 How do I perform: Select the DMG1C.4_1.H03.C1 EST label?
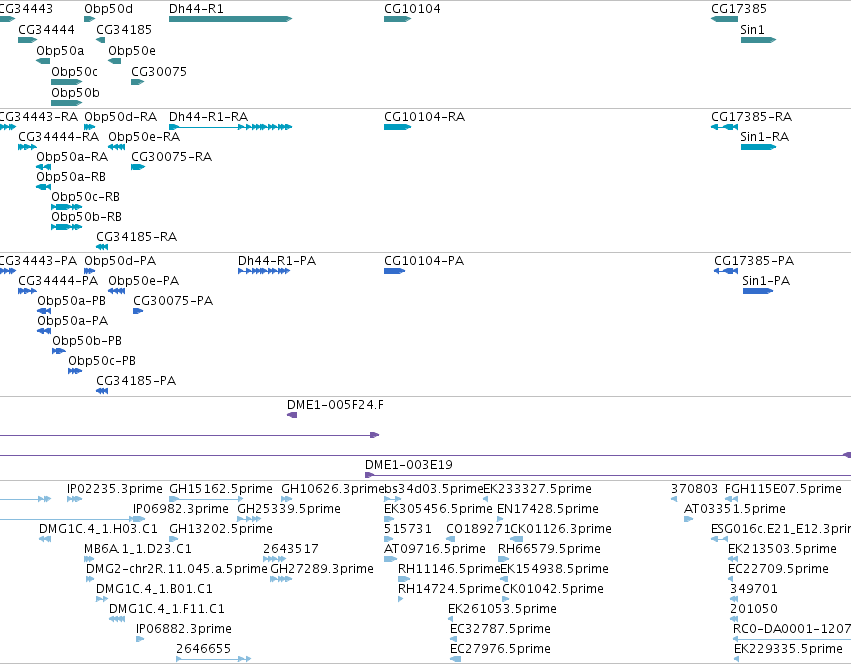tap(98, 529)
